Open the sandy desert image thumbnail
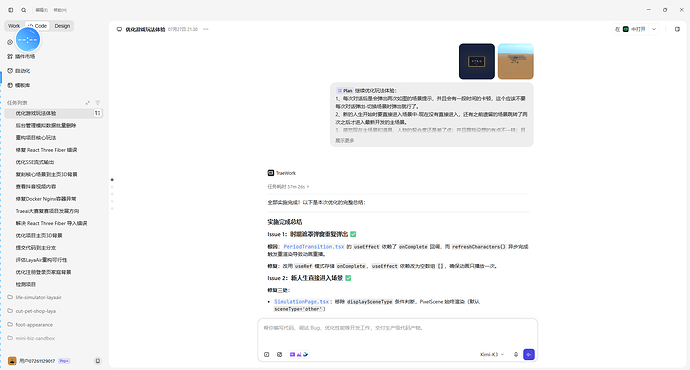 [516, 62]
